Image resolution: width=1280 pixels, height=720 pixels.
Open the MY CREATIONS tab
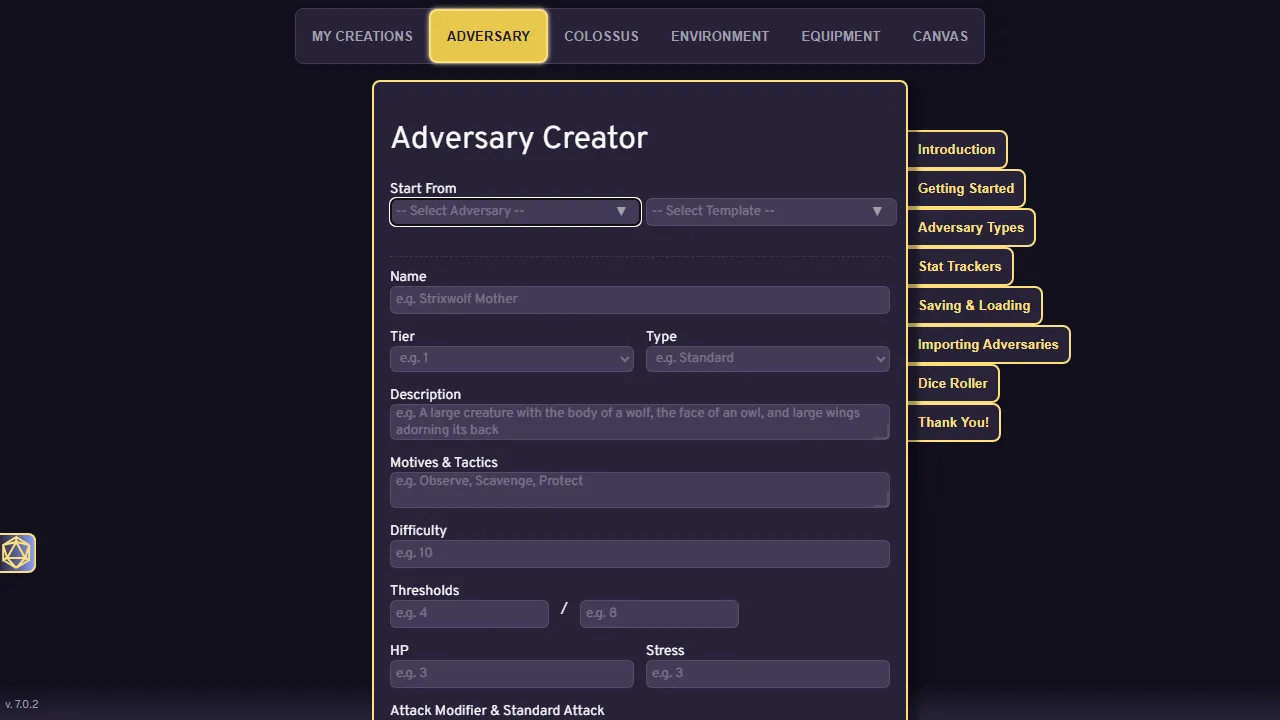tap(362, 36)
